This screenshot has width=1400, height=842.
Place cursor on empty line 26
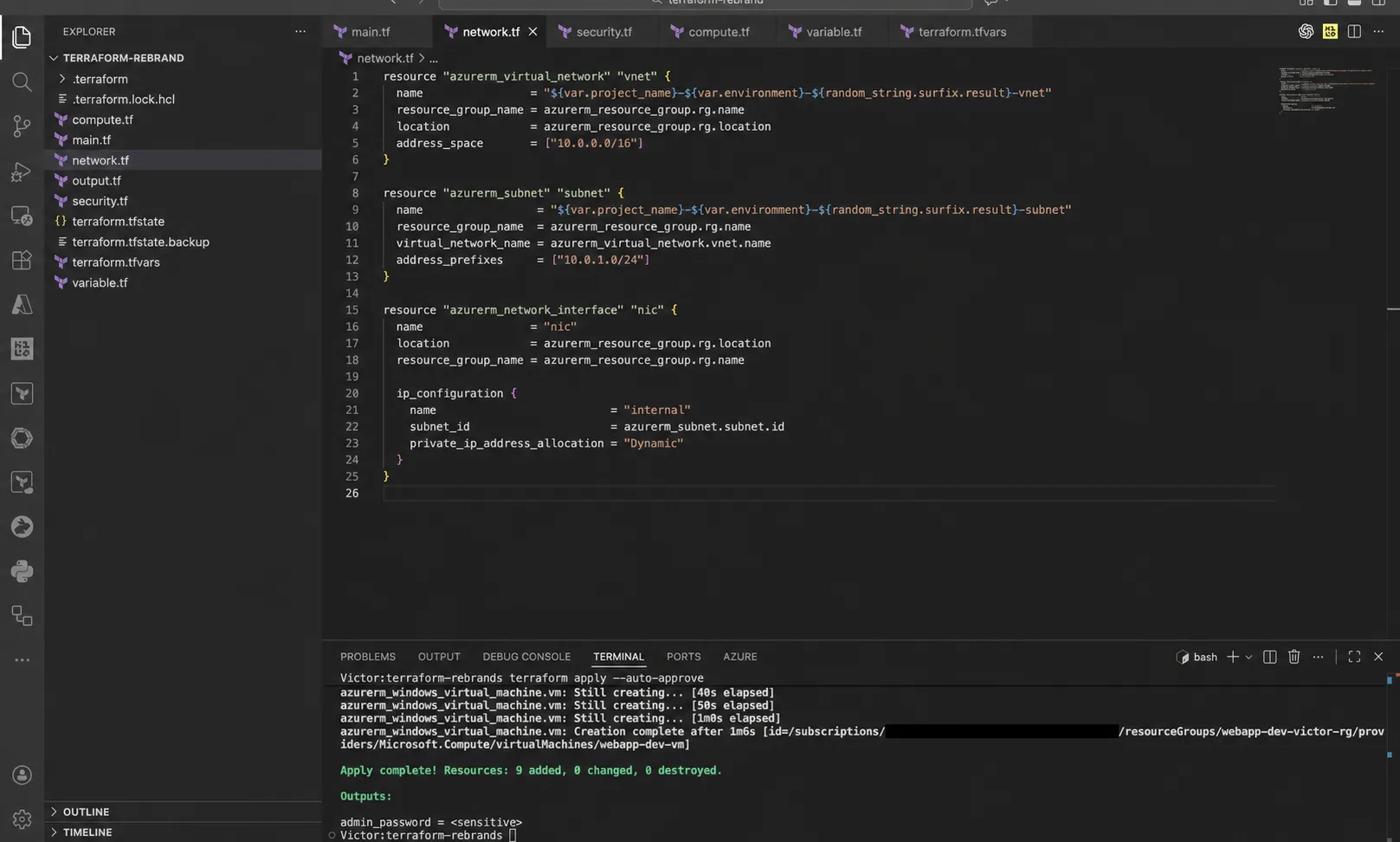pos(828,493)
